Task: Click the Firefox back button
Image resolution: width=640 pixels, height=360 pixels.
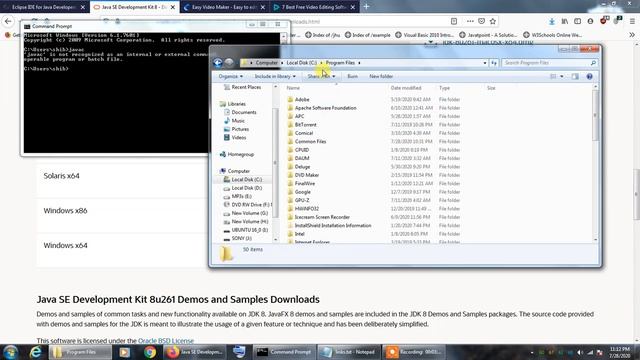Action: 8,21
